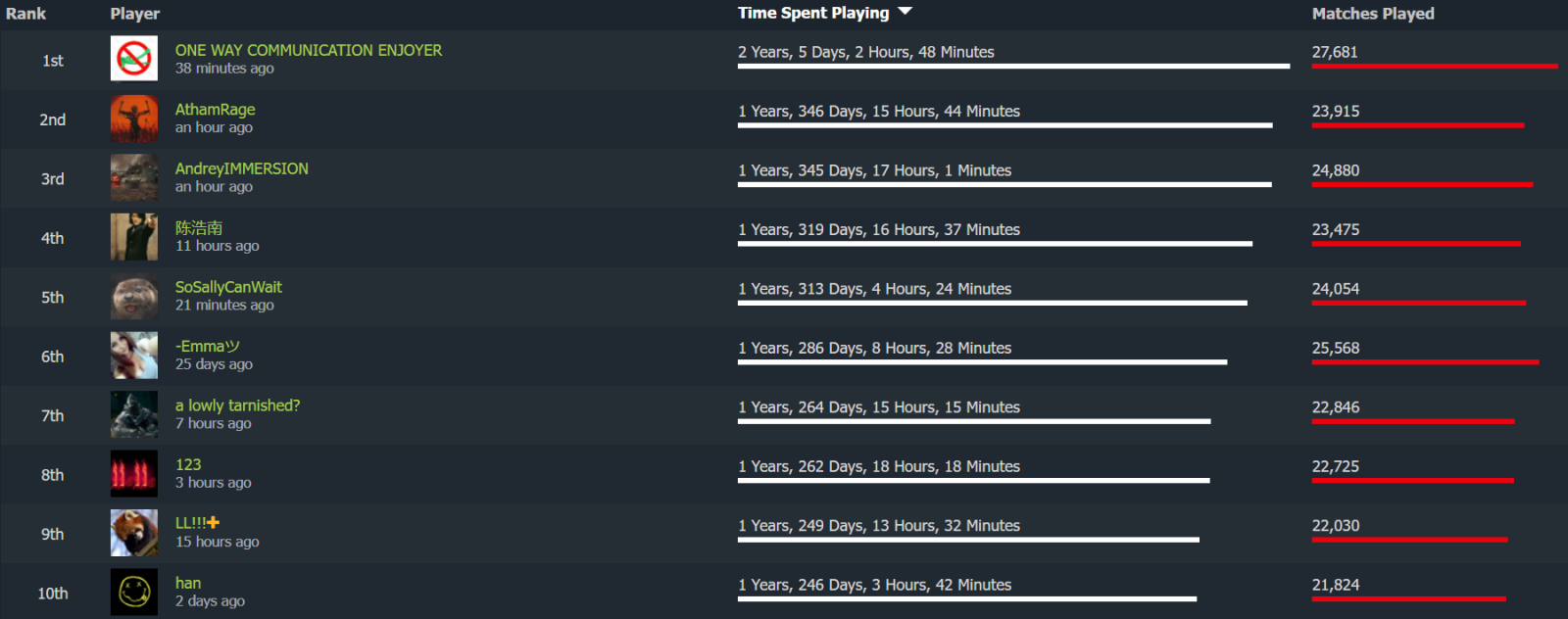Open SoSallyCanWait player name link
This screenshot has height=619, width=1568.
coord(228,287)
